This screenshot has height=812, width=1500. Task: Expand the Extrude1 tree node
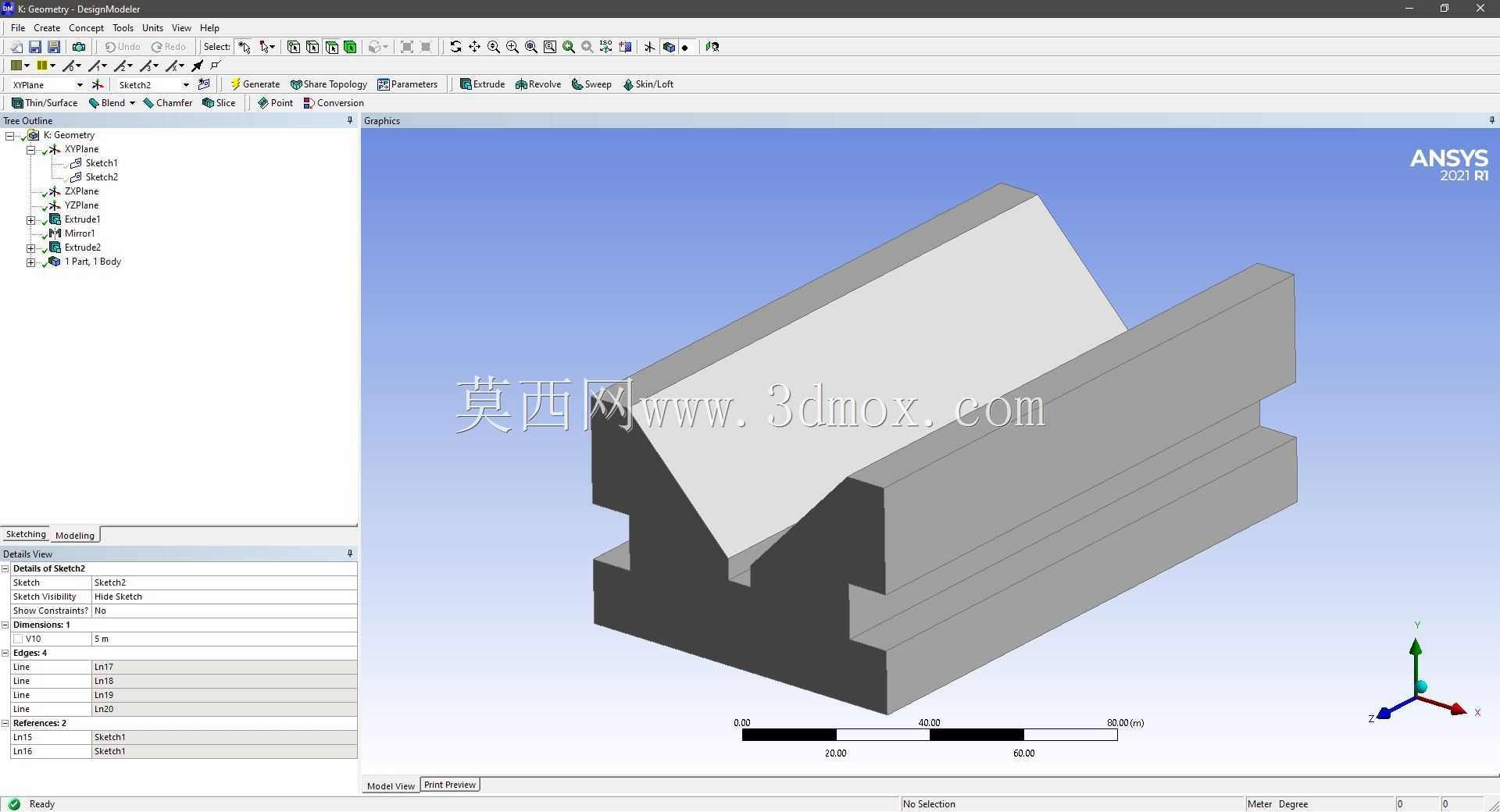(x=30, y=219)
